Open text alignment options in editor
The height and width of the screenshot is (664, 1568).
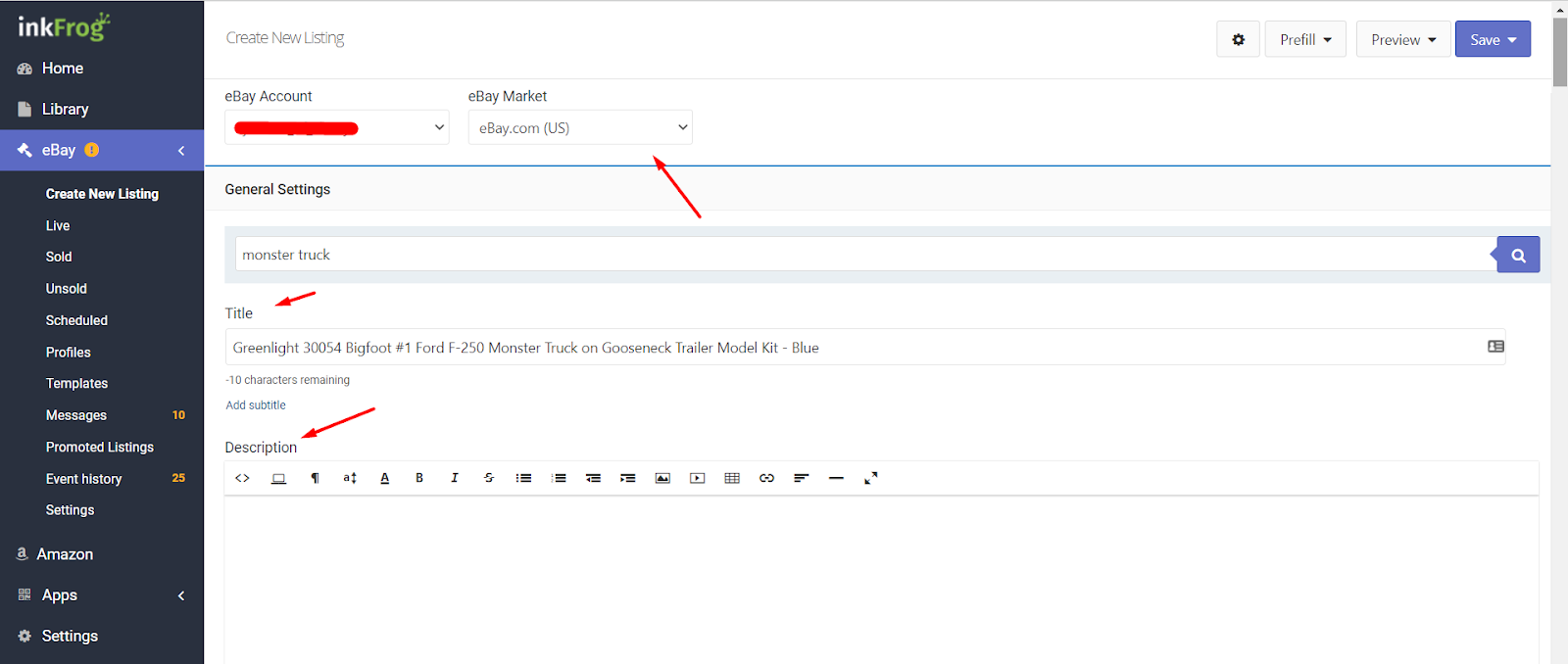click(802, 478)
